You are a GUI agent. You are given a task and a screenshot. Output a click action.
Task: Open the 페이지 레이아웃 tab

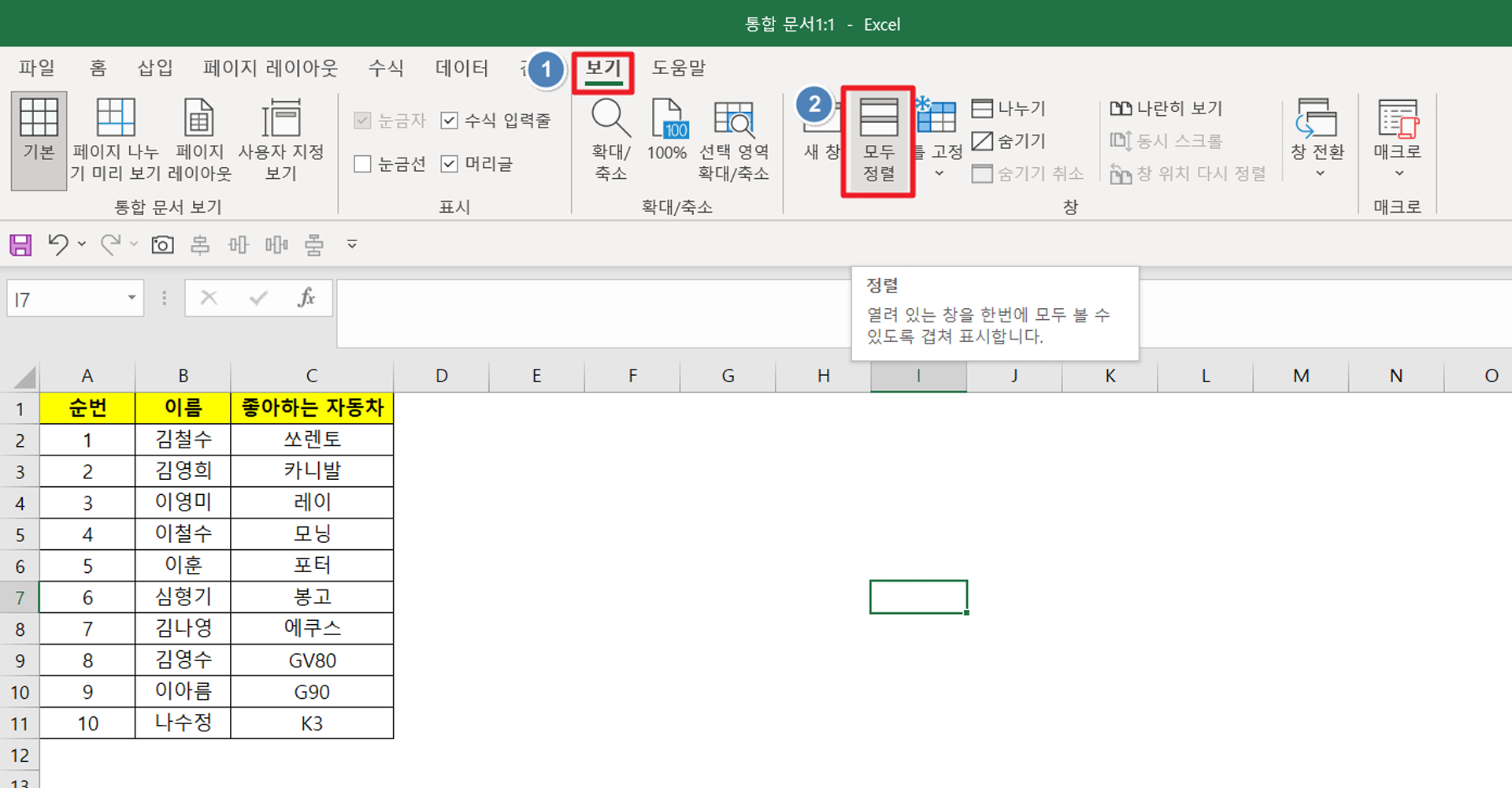(x=270, y=69)
